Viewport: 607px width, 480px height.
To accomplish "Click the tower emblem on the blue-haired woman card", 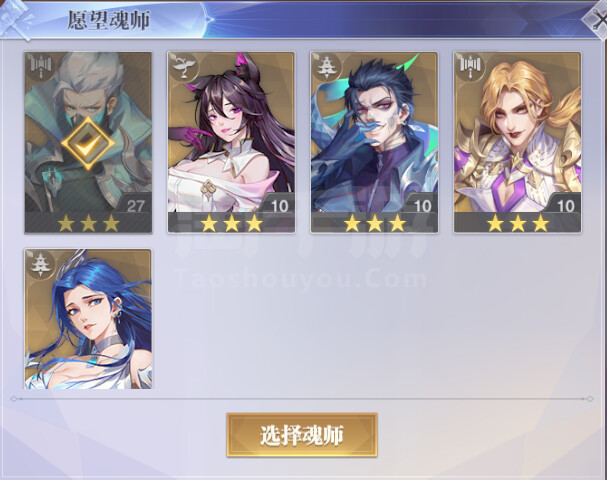I will point(40,263).
